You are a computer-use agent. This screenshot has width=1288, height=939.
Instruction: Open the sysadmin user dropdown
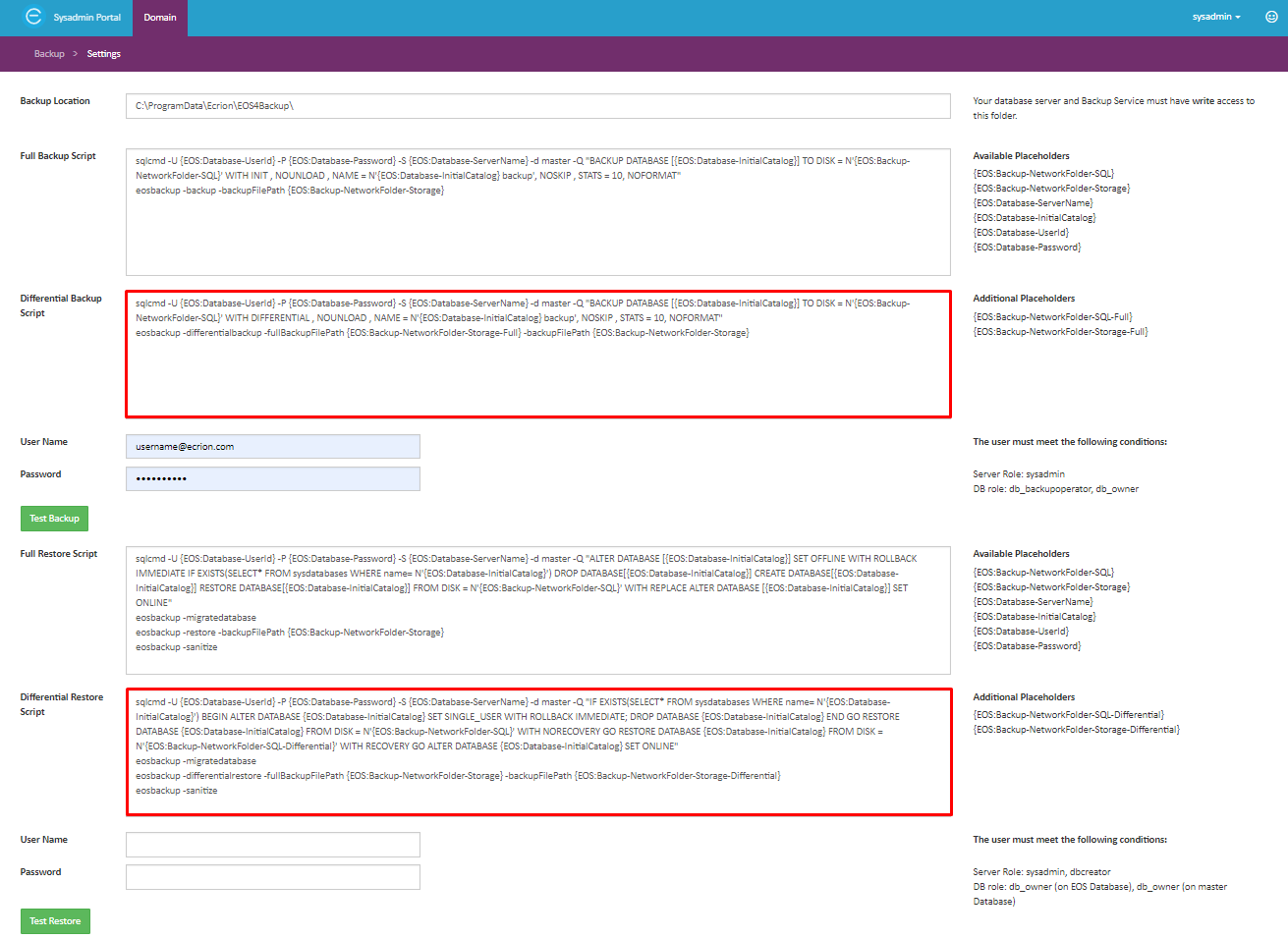point(1216,17)
